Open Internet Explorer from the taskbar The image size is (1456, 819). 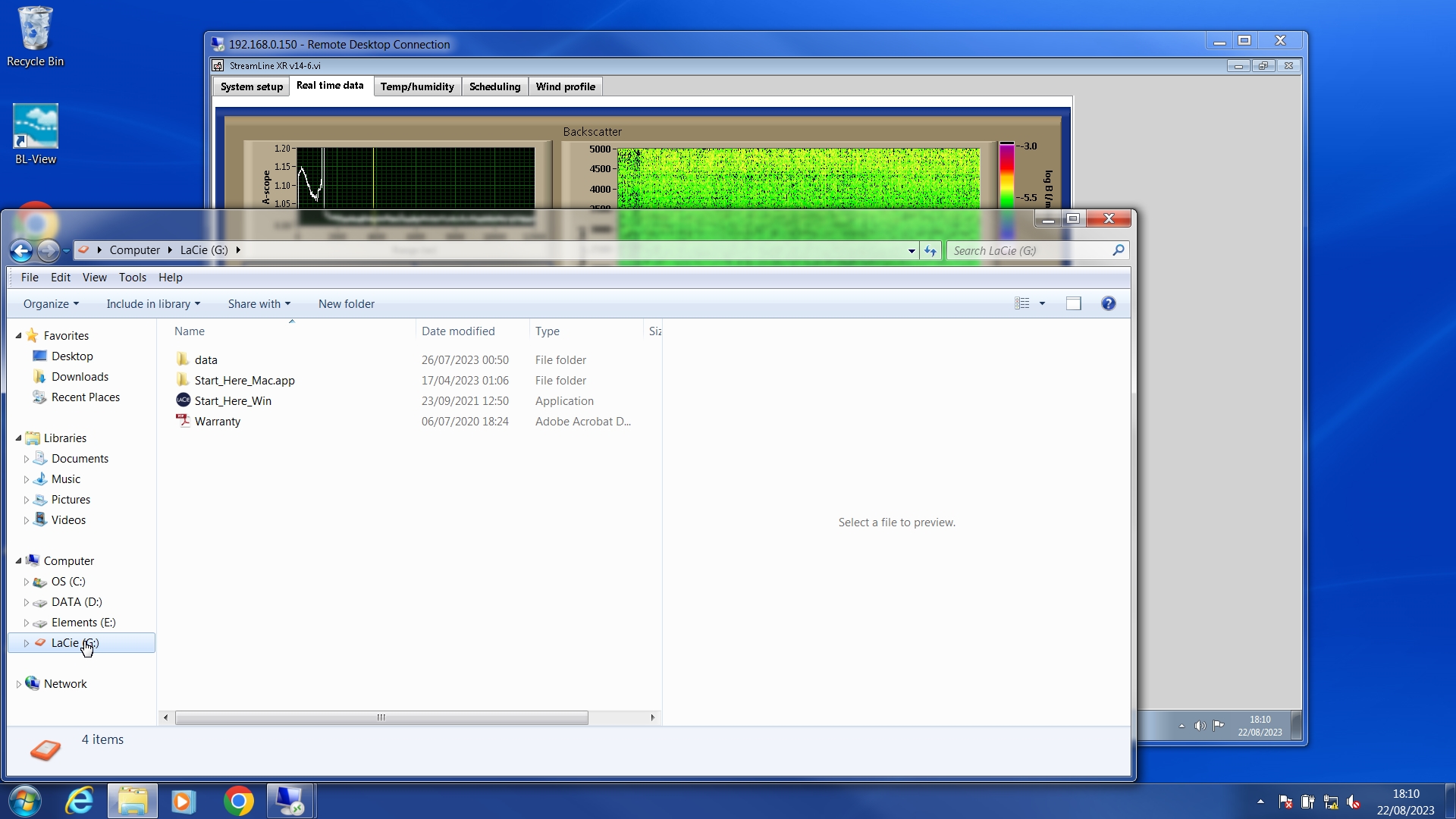point(80,801)
